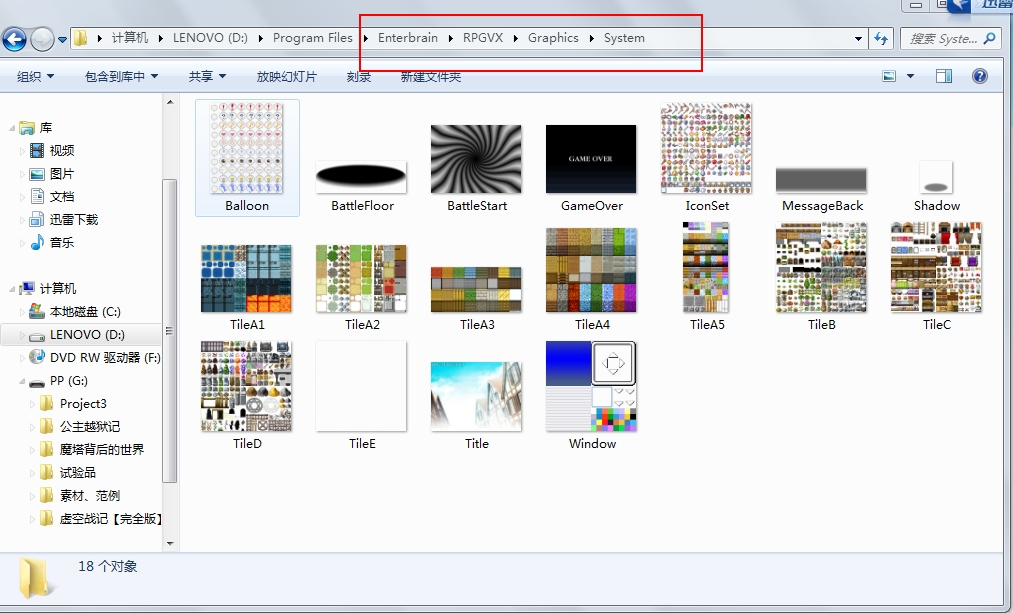The height and width of the screenshot is (613, 1013).
Task: Click Graphics in the address path
Action: pyautogui.click(x=553, y=38)
